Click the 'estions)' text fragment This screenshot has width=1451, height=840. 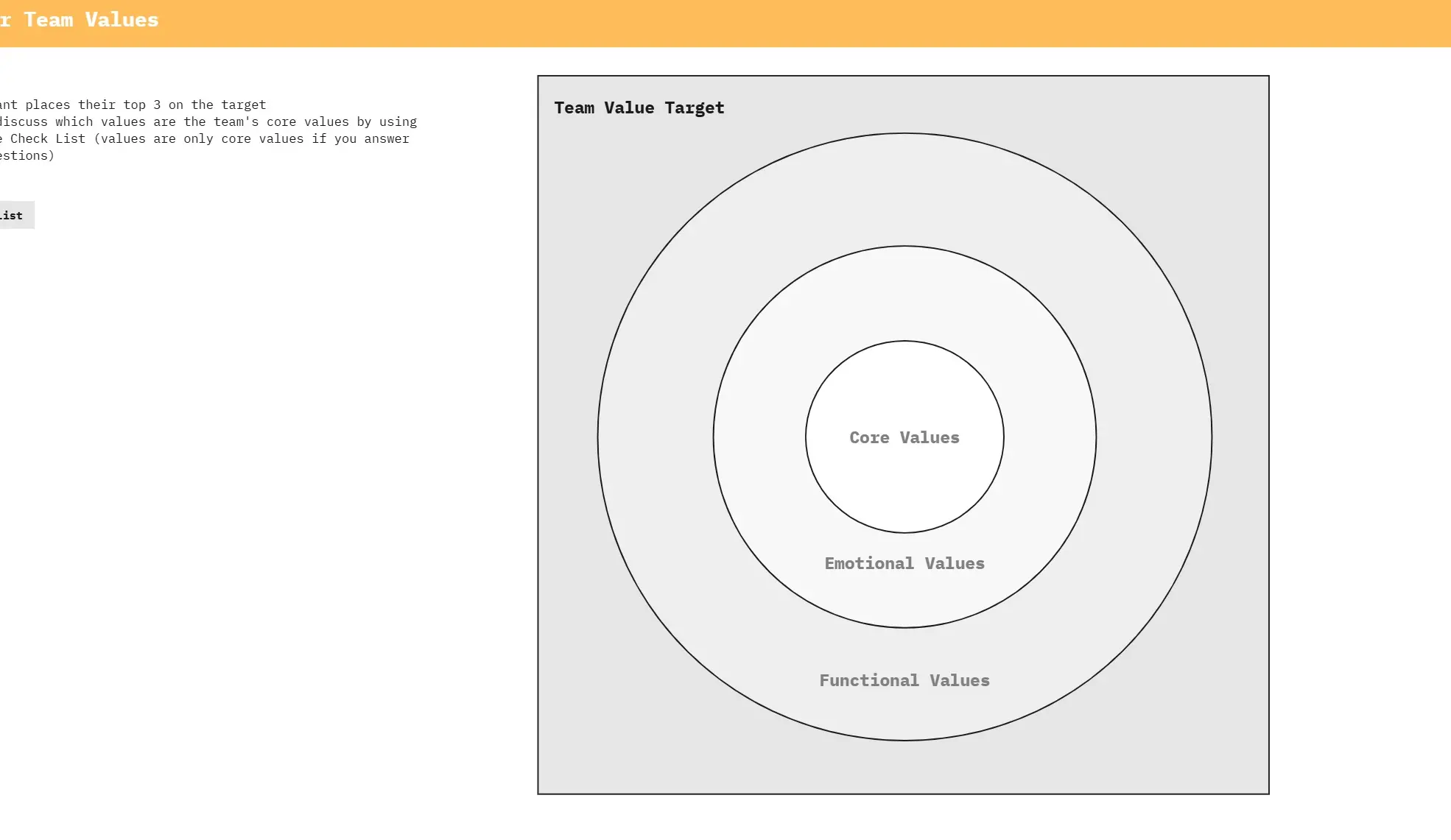tap(27, 156)
